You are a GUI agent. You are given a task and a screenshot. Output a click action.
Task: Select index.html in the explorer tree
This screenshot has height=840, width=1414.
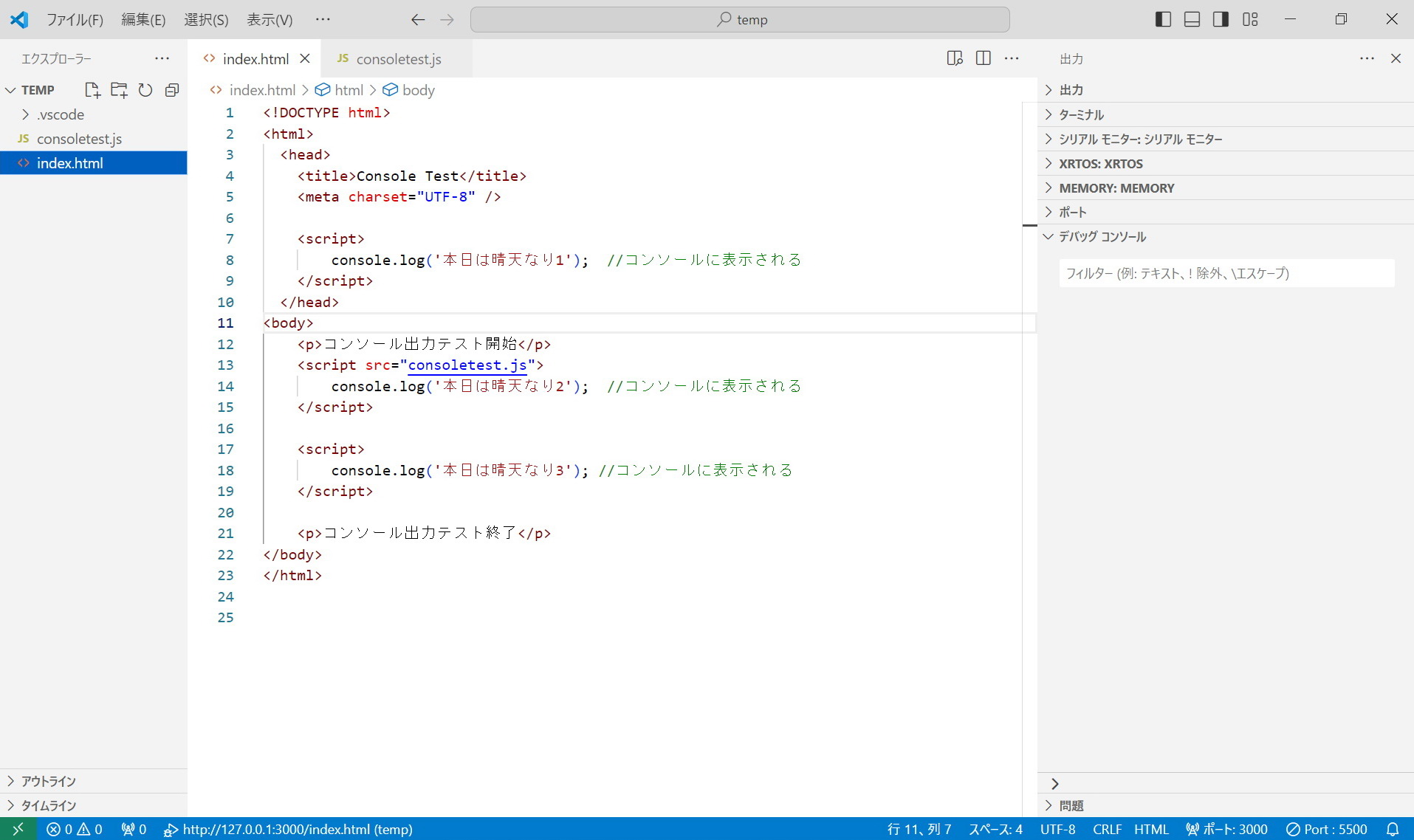point(94,163)
